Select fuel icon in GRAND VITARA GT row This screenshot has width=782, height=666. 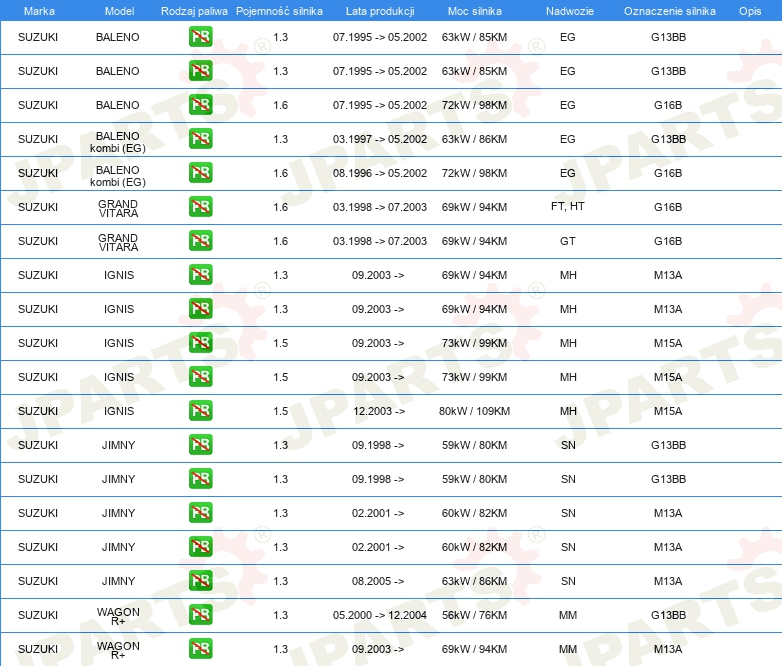coord(200,240)
